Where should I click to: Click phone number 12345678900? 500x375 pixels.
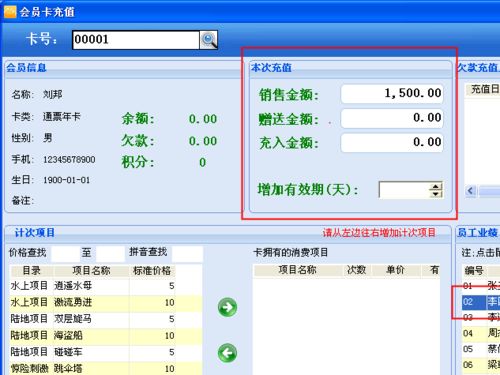tap(69, 160)
